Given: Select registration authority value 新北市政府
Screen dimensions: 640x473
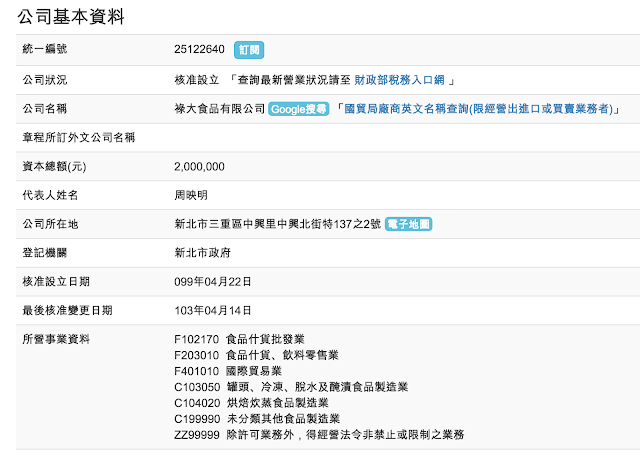Looking at the screenshot, I should (203, 254).
